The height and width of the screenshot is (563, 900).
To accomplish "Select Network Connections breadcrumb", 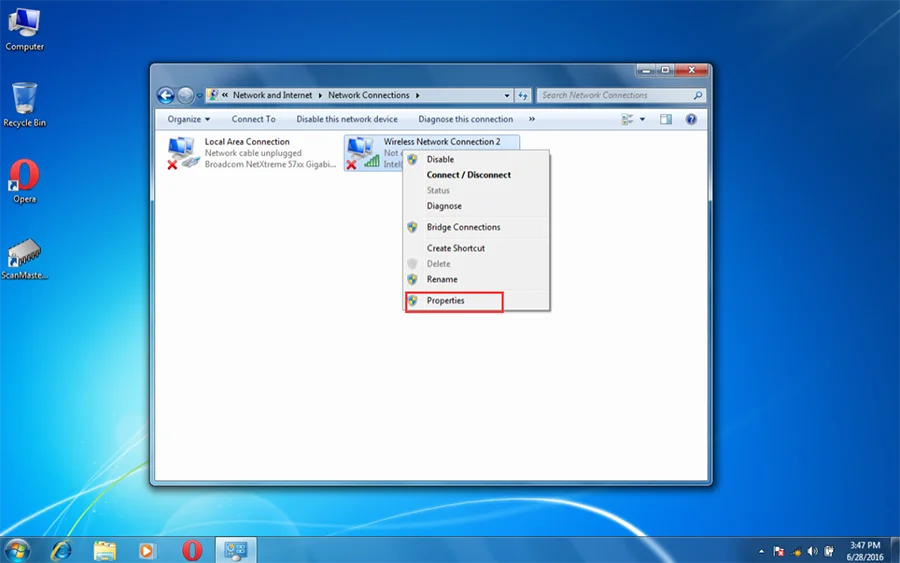I will 368,95.
